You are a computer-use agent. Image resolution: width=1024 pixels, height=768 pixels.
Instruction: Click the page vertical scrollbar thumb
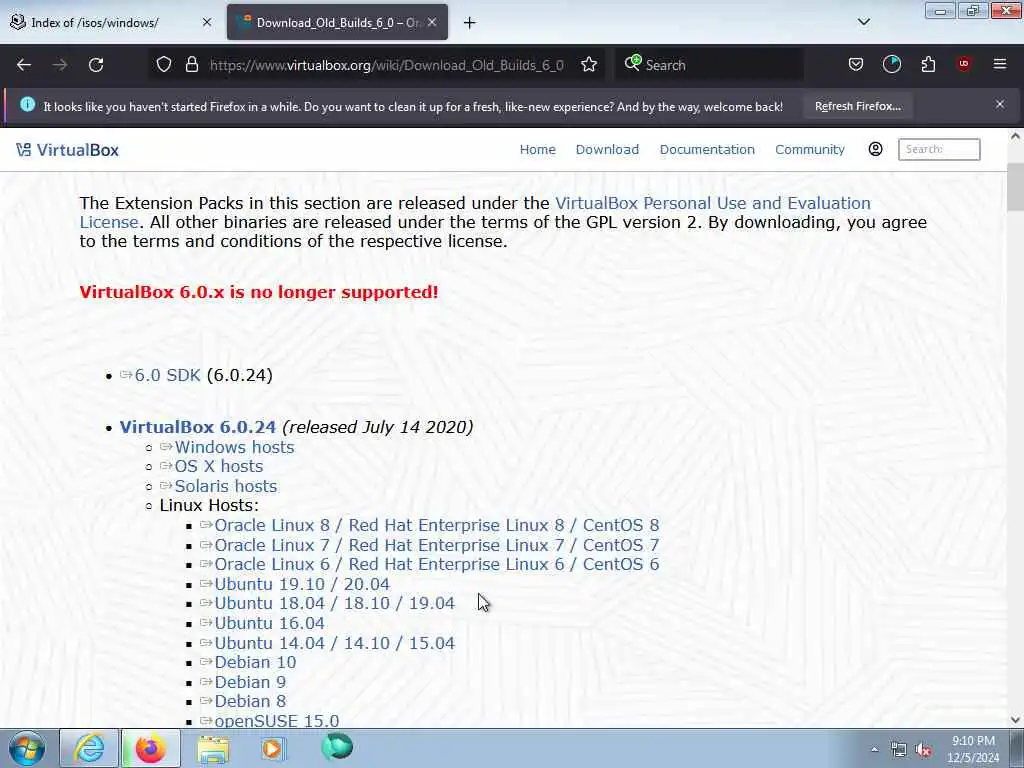pos(1015,185)
